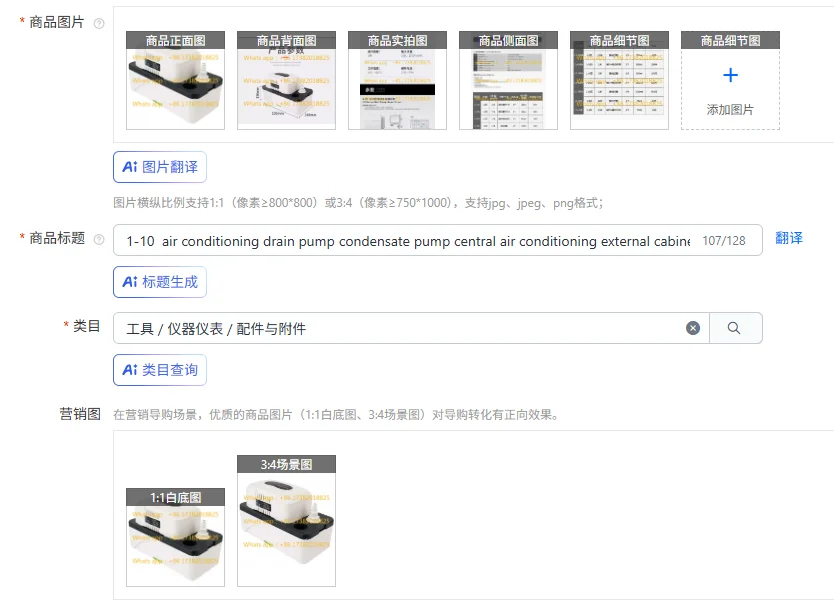Image resolution: width=834 pixels, height=604 pixels.
Task: Click the 营销图 description hint text
Action: pos(336,415)
